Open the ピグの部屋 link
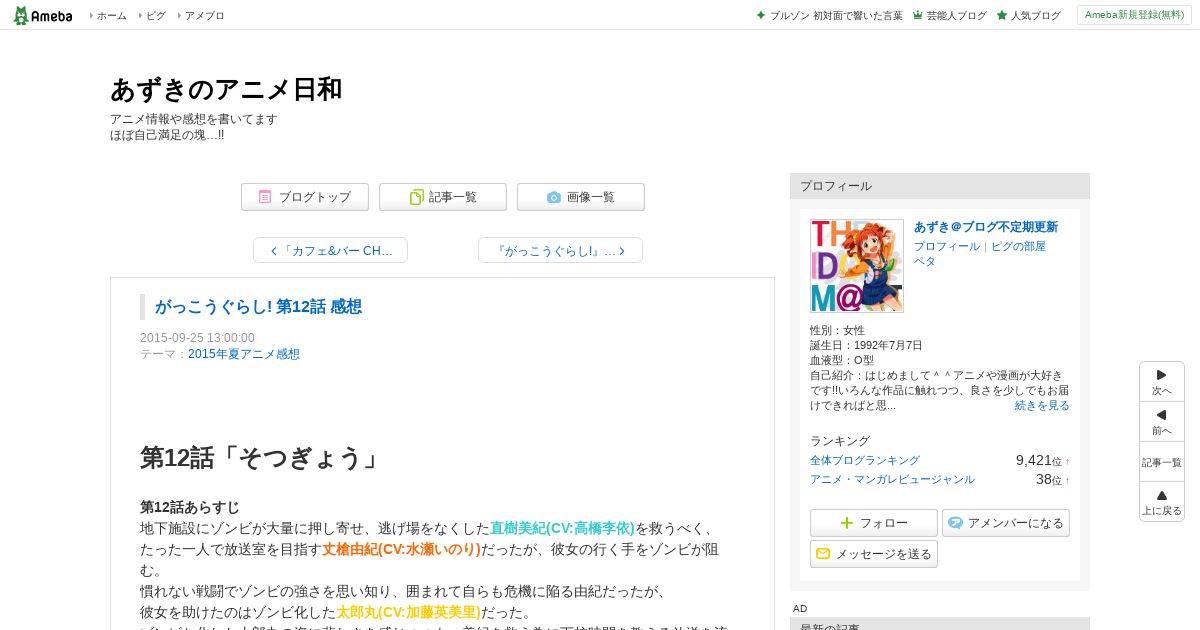 pyautogui.click(x=1018, y=246)
